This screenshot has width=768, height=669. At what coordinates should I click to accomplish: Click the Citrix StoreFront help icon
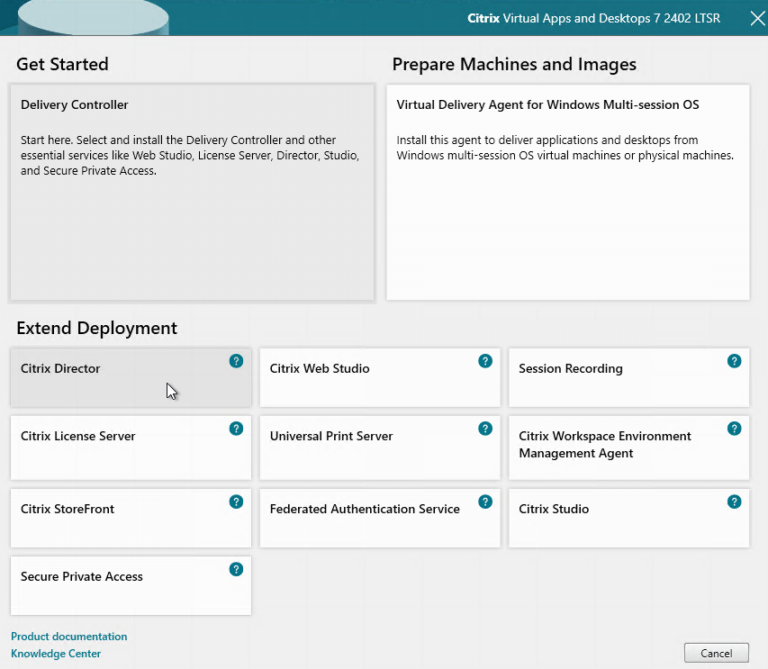click(x=236, y=501)
